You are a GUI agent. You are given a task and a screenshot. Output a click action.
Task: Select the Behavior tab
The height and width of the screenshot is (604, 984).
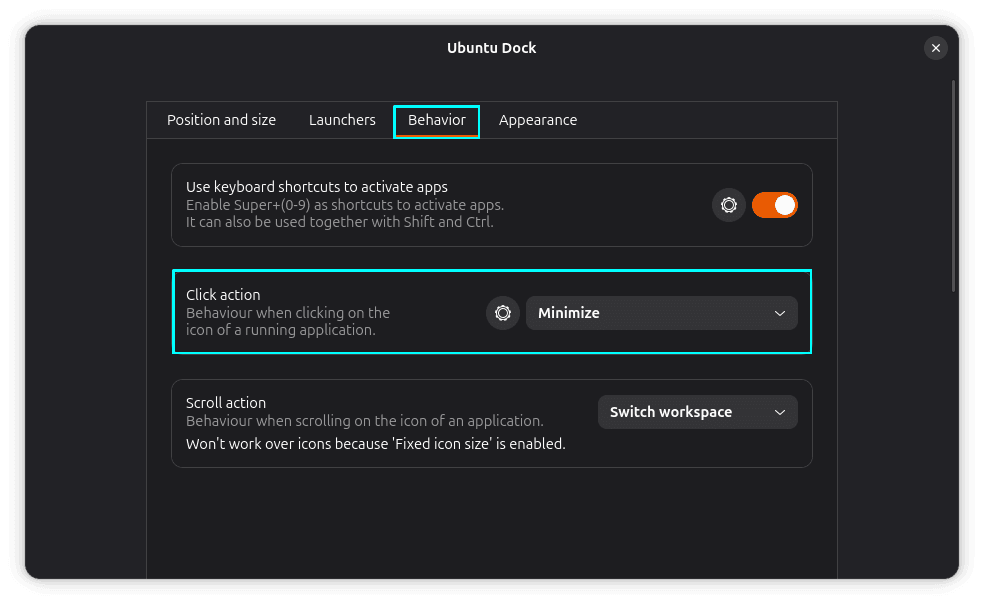tap(437, 120)
